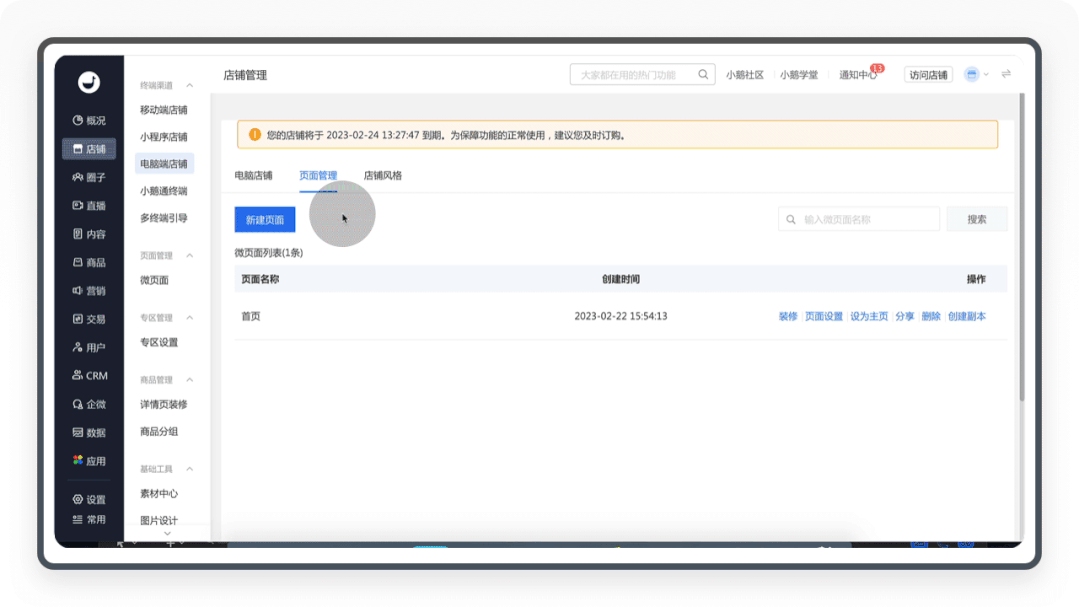Image resolution: width=1079 pixels, height=607 pixels.
Task: Collapse the 商品管理 group
Action: tap(190, 379)
